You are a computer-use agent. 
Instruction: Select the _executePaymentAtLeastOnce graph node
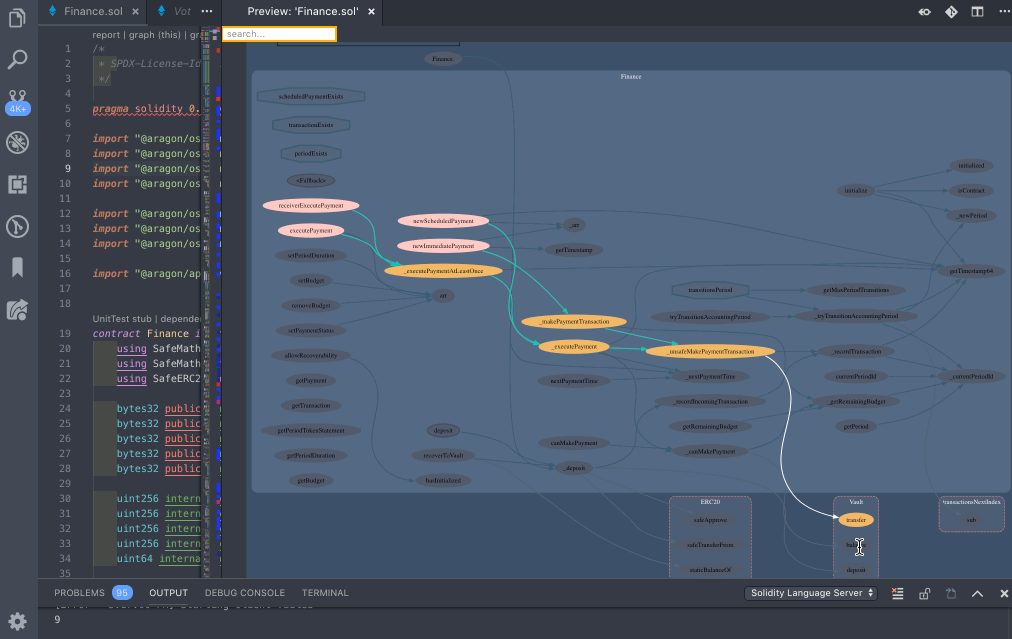tap(443, 271)
